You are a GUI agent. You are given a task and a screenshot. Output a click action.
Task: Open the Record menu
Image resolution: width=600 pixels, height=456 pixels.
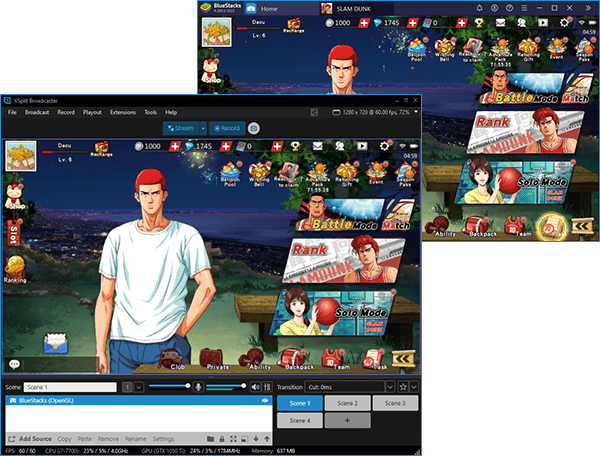(66, 112)
